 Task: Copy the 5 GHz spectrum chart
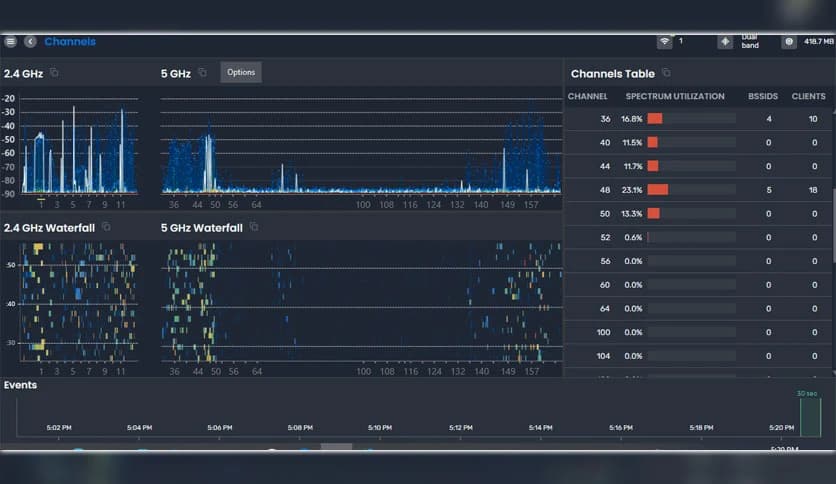tap(202, 72)
